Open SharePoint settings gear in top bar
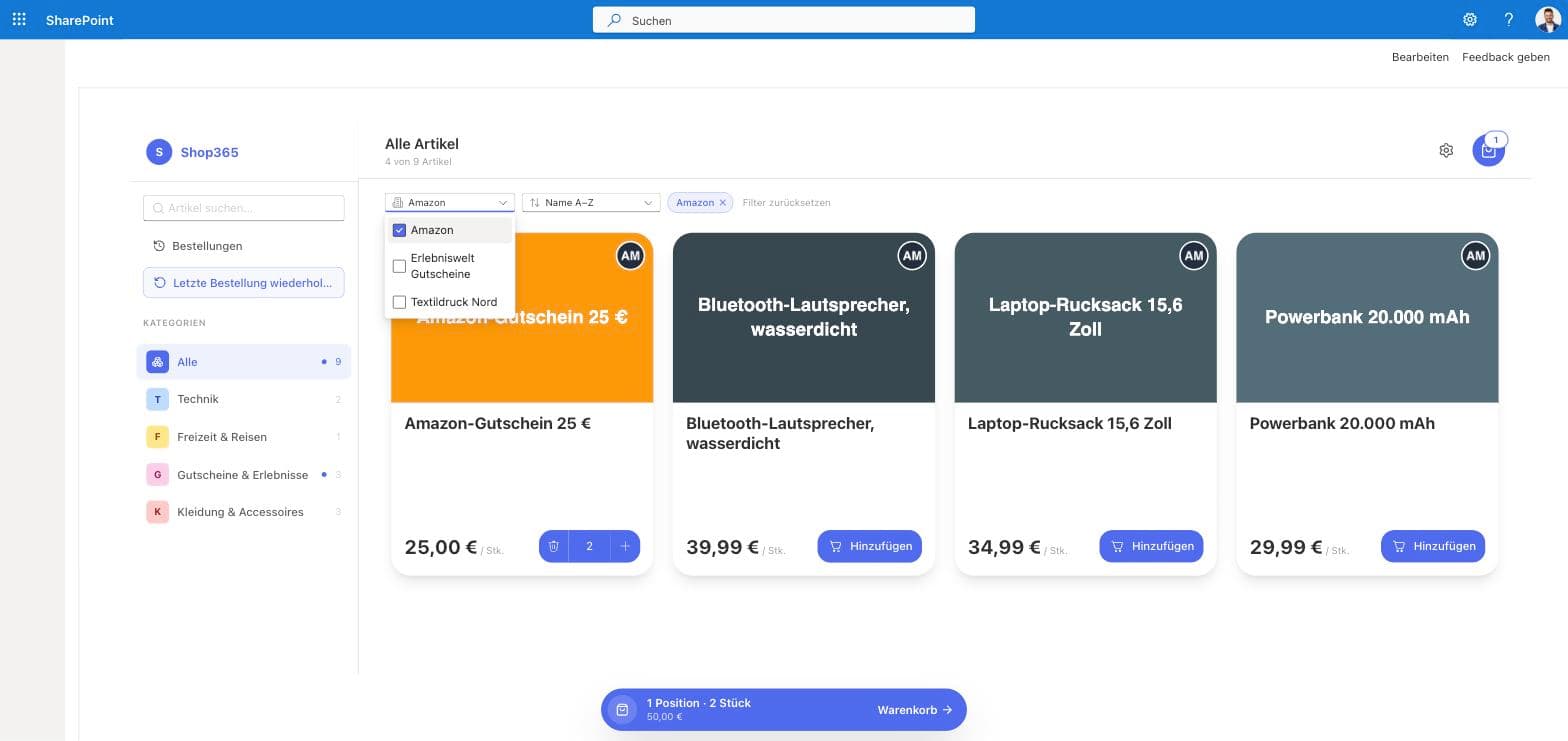 pyautogui.click(x=1470, y=19)
